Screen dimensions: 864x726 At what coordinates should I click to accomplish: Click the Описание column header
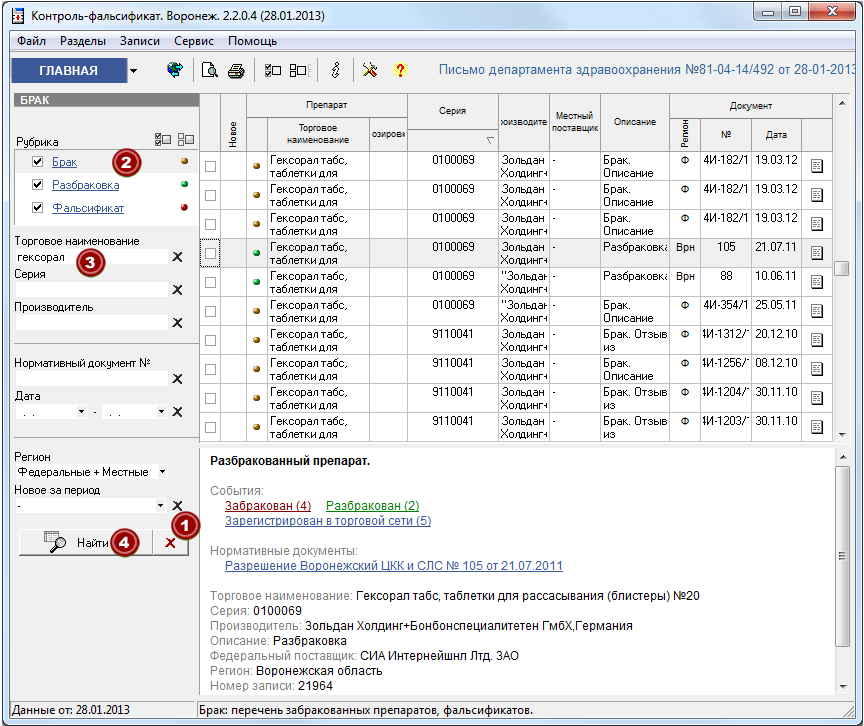(x=635, y=122)
